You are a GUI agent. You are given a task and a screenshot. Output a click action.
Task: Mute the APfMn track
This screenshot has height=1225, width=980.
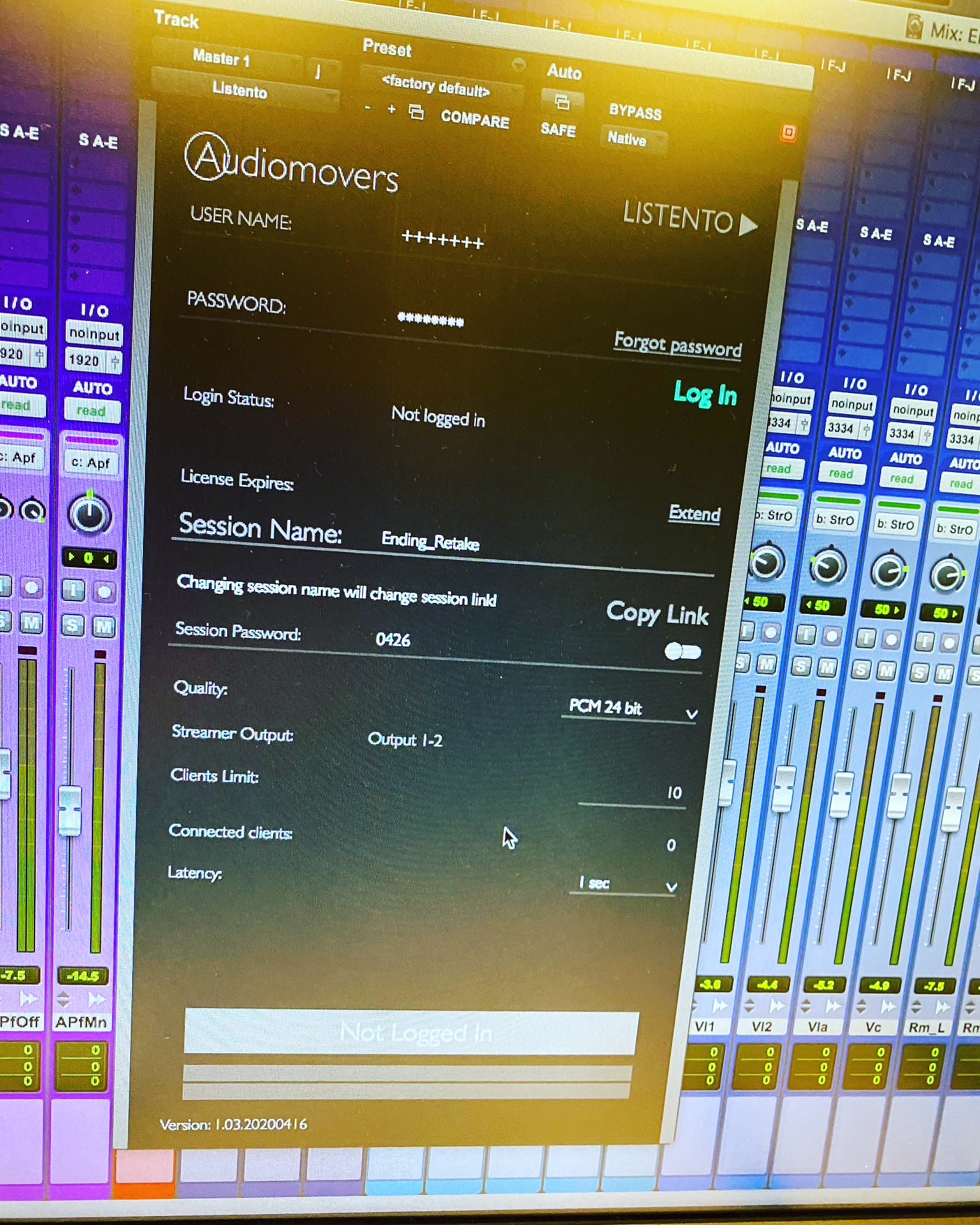pyautogui.click(x=104, y=626)
